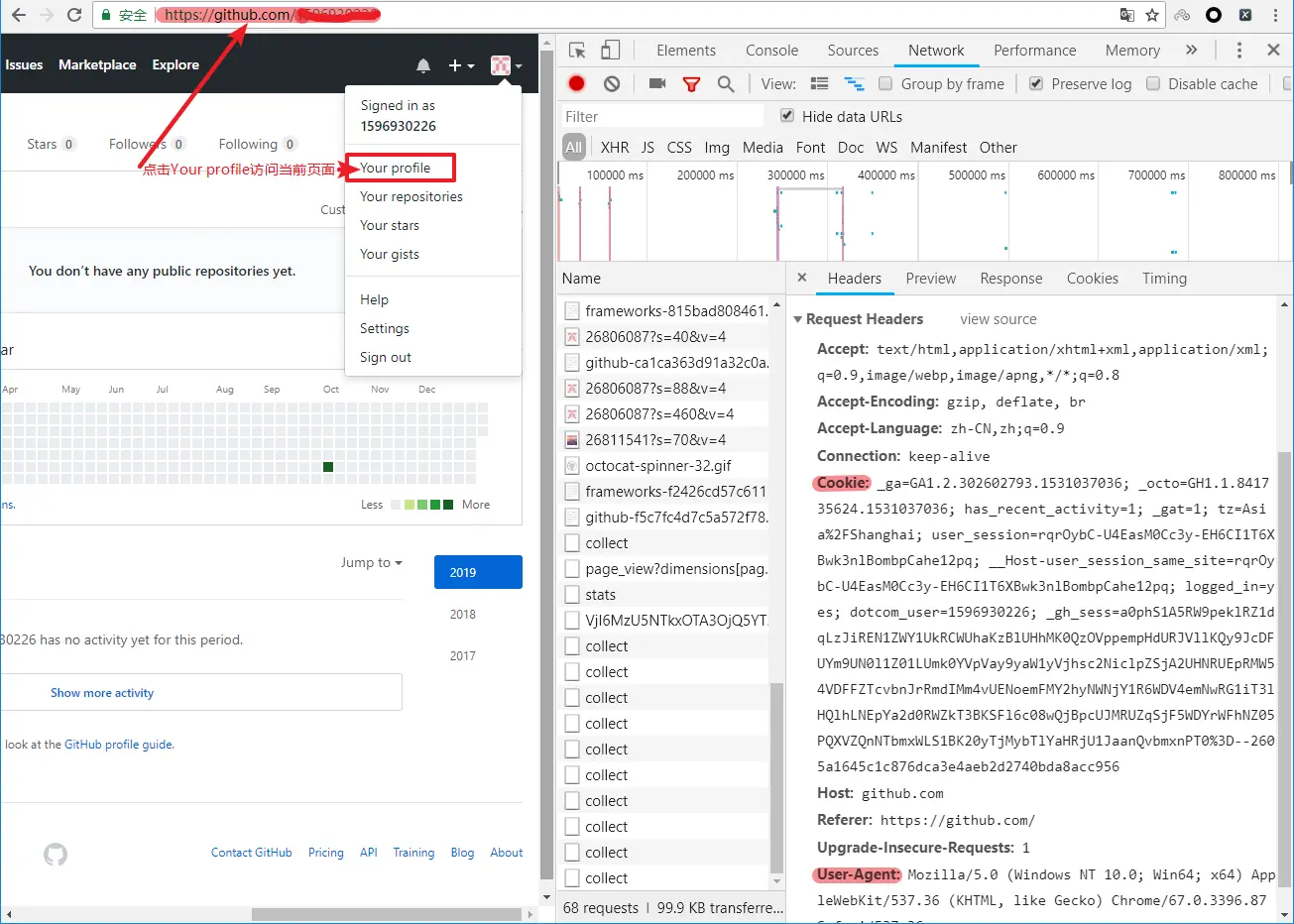The width and height of the screenshot is (1294, 924).
Task: Switch to the Sources tab
Action: (x=853, y=51)
